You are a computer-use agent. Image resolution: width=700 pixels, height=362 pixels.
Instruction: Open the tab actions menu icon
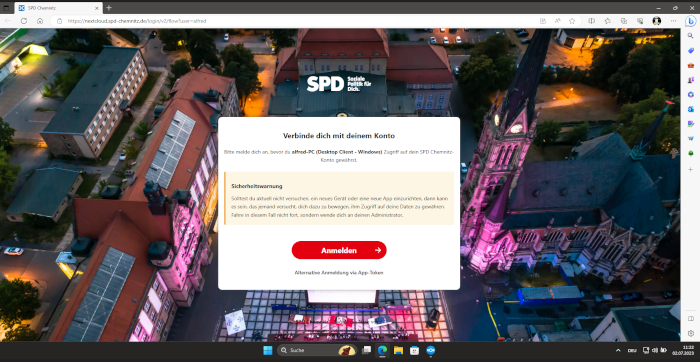(6, 8)
